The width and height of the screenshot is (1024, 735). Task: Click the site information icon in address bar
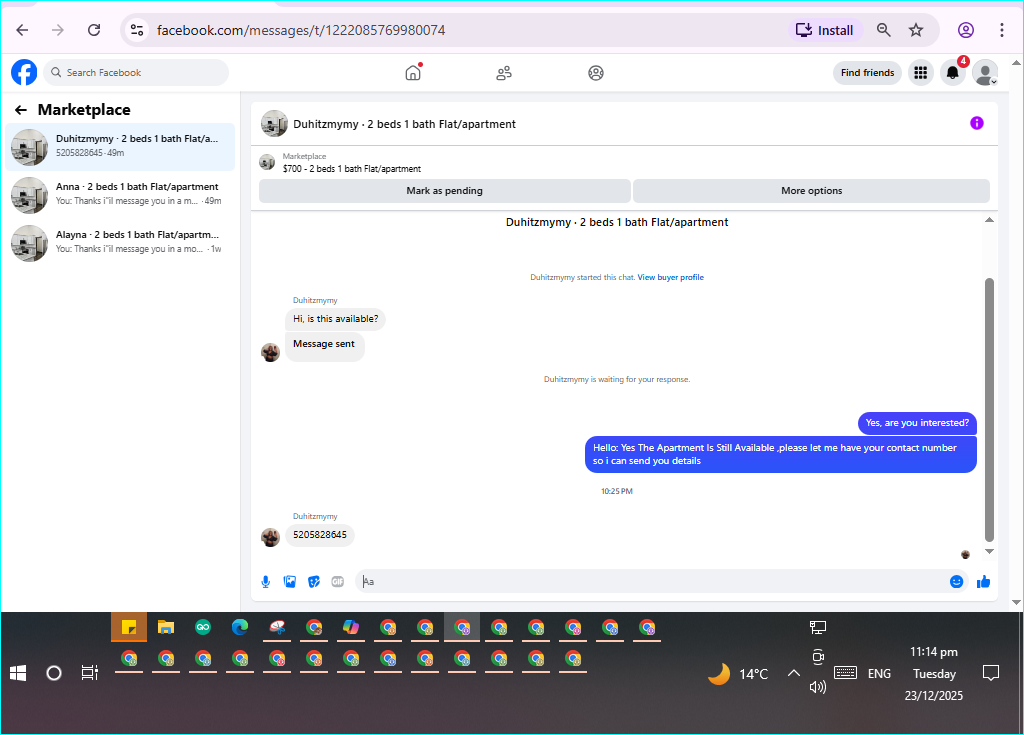point(137,30)
